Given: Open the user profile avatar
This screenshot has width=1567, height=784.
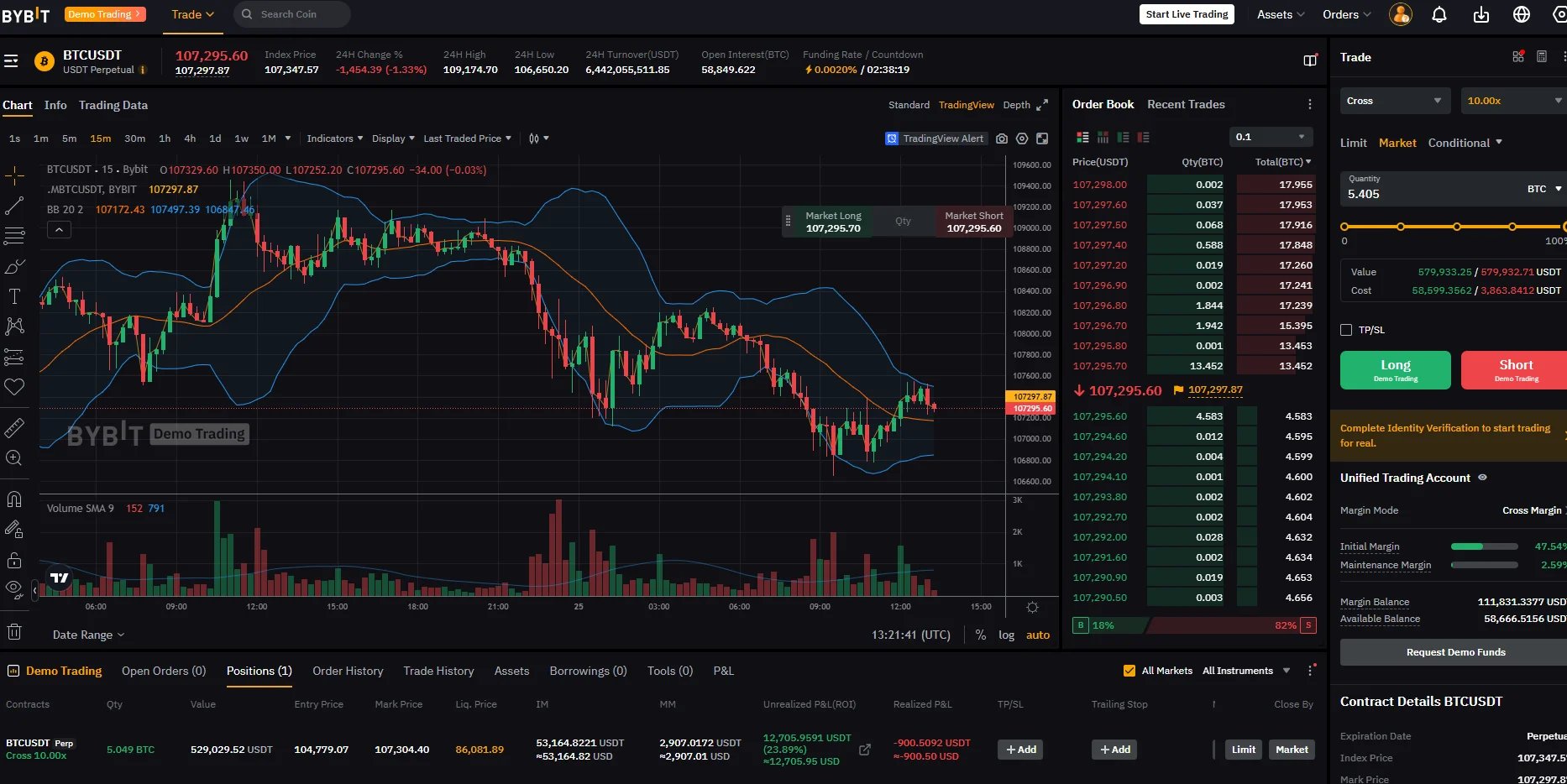Looking at the screenshot, I should click(x=1401, y=14).
